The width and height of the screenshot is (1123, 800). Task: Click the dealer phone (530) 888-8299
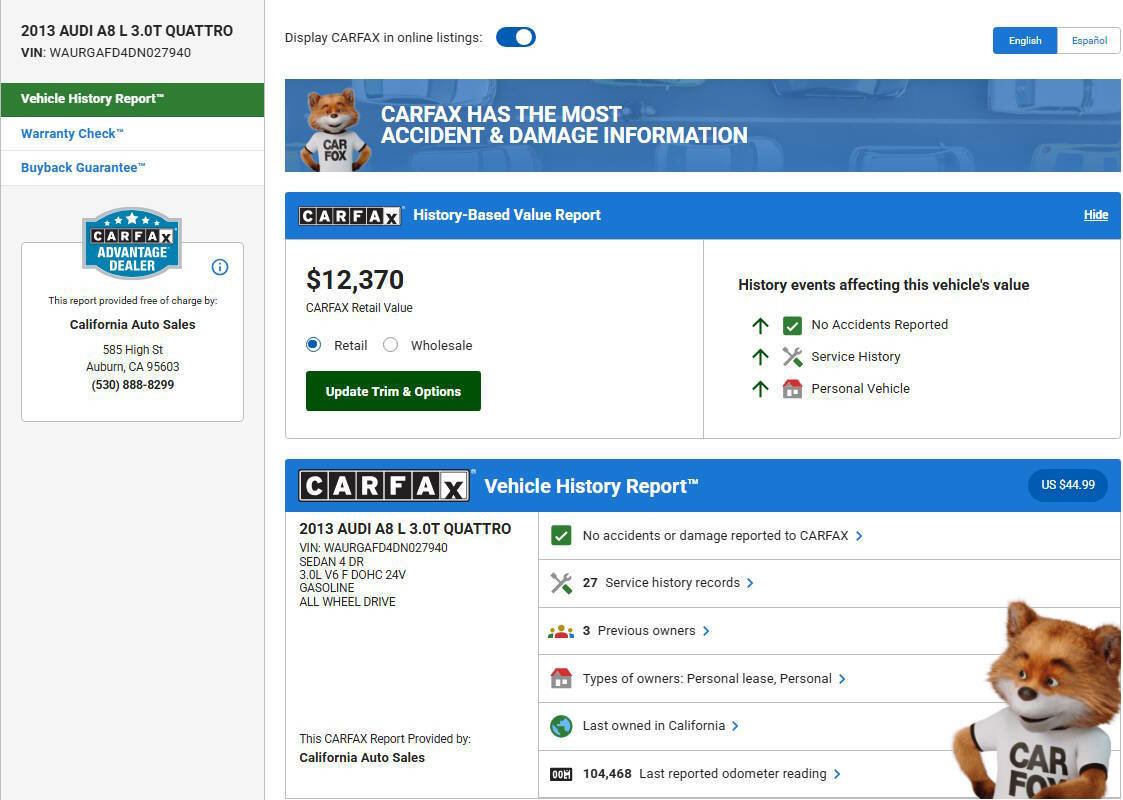click(132, 385)
